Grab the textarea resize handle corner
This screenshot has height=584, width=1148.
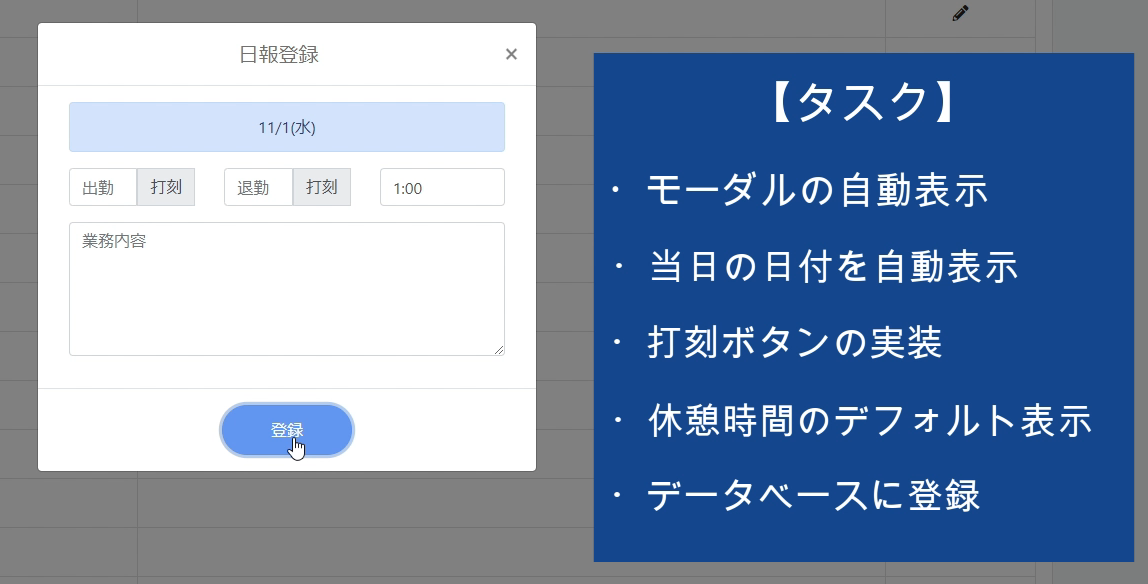(499, 350)
